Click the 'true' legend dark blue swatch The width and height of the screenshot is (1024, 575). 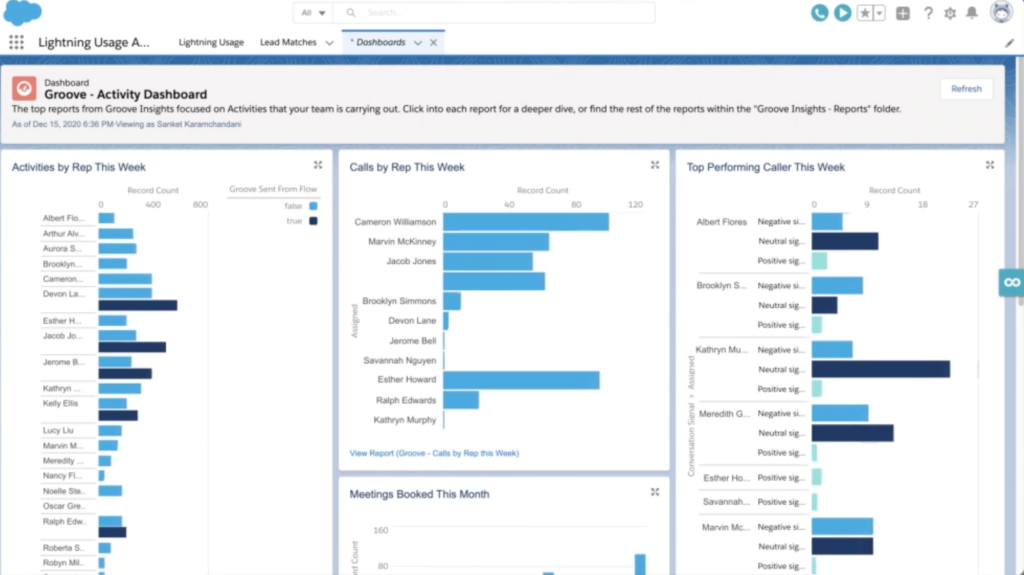[x=313, y=221]
